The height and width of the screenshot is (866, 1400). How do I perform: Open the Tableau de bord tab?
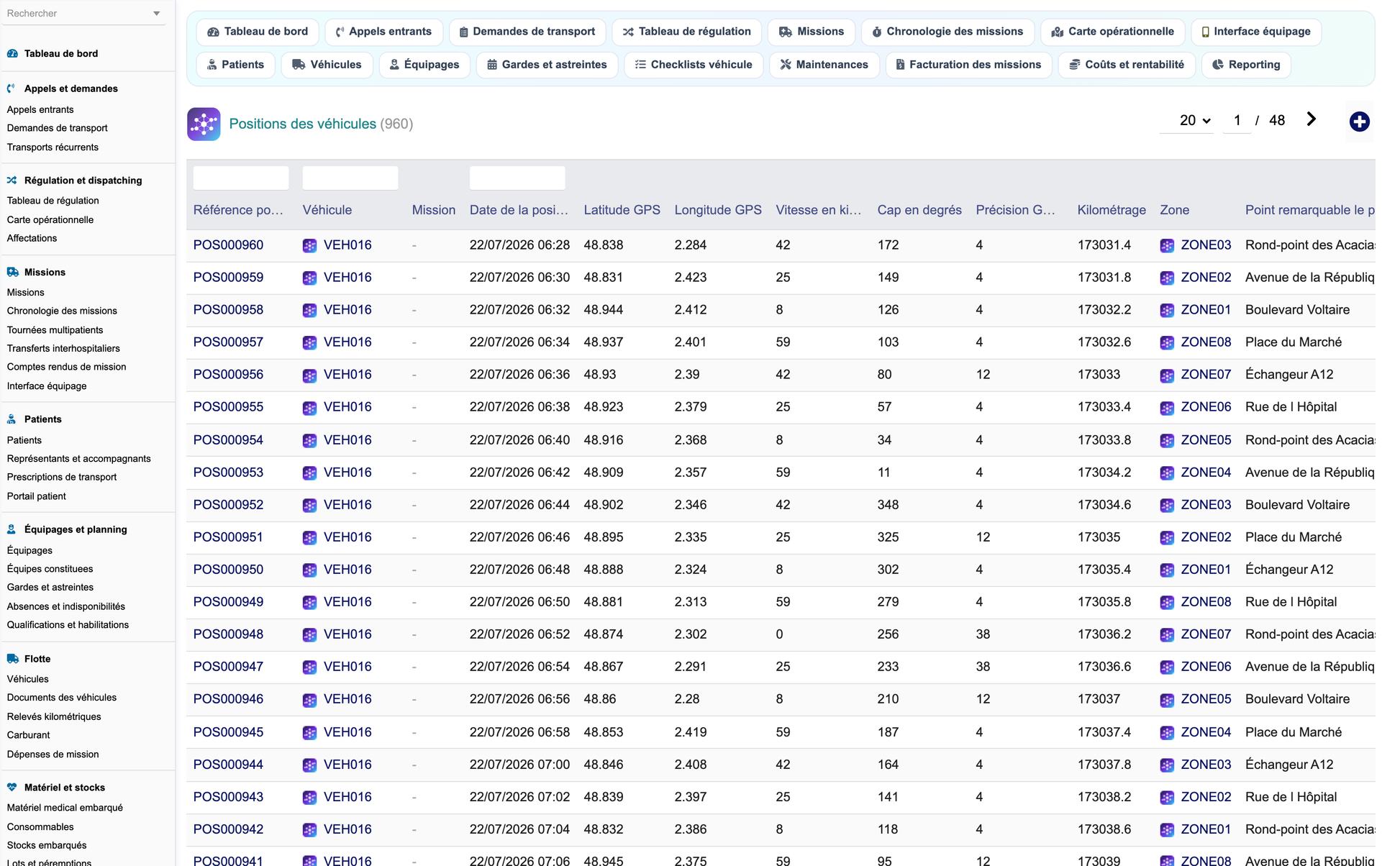[258, 32]
